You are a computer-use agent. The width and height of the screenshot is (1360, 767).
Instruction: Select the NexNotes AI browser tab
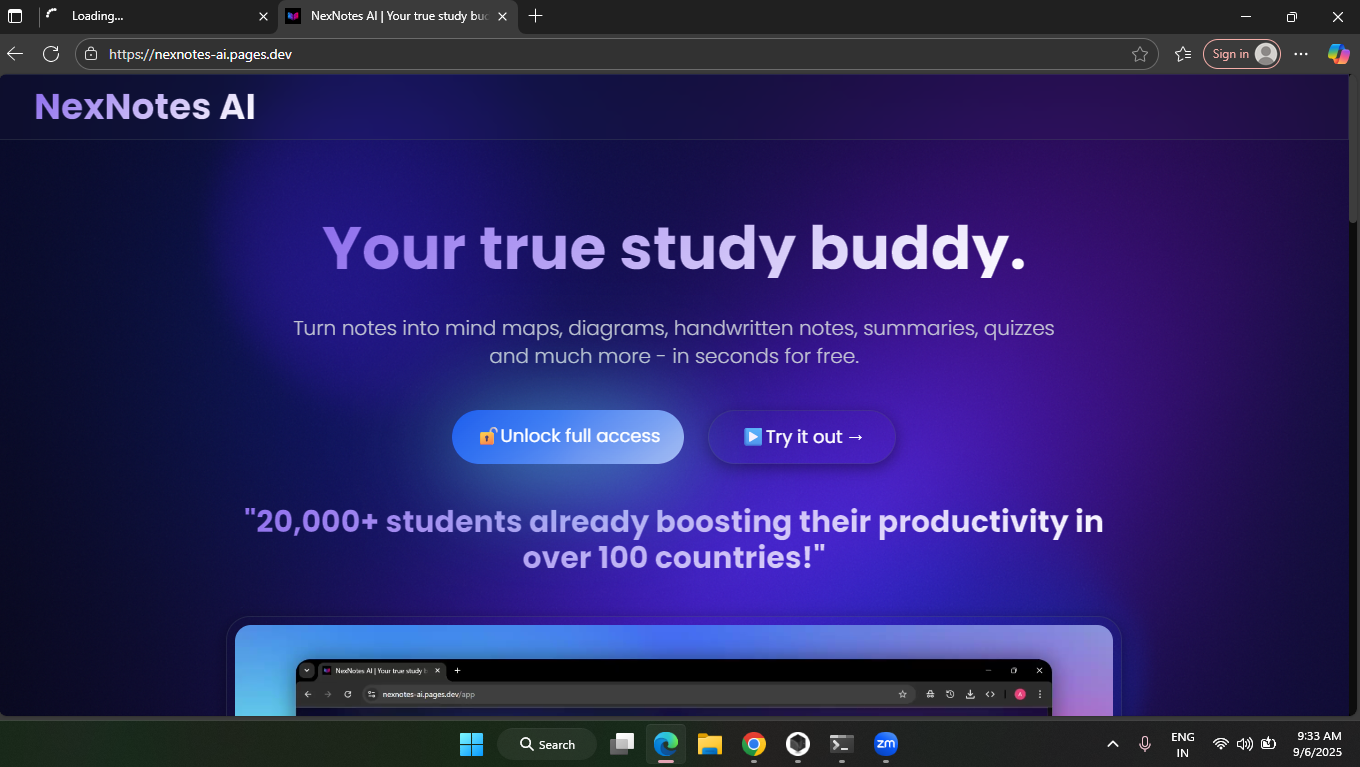398,16
